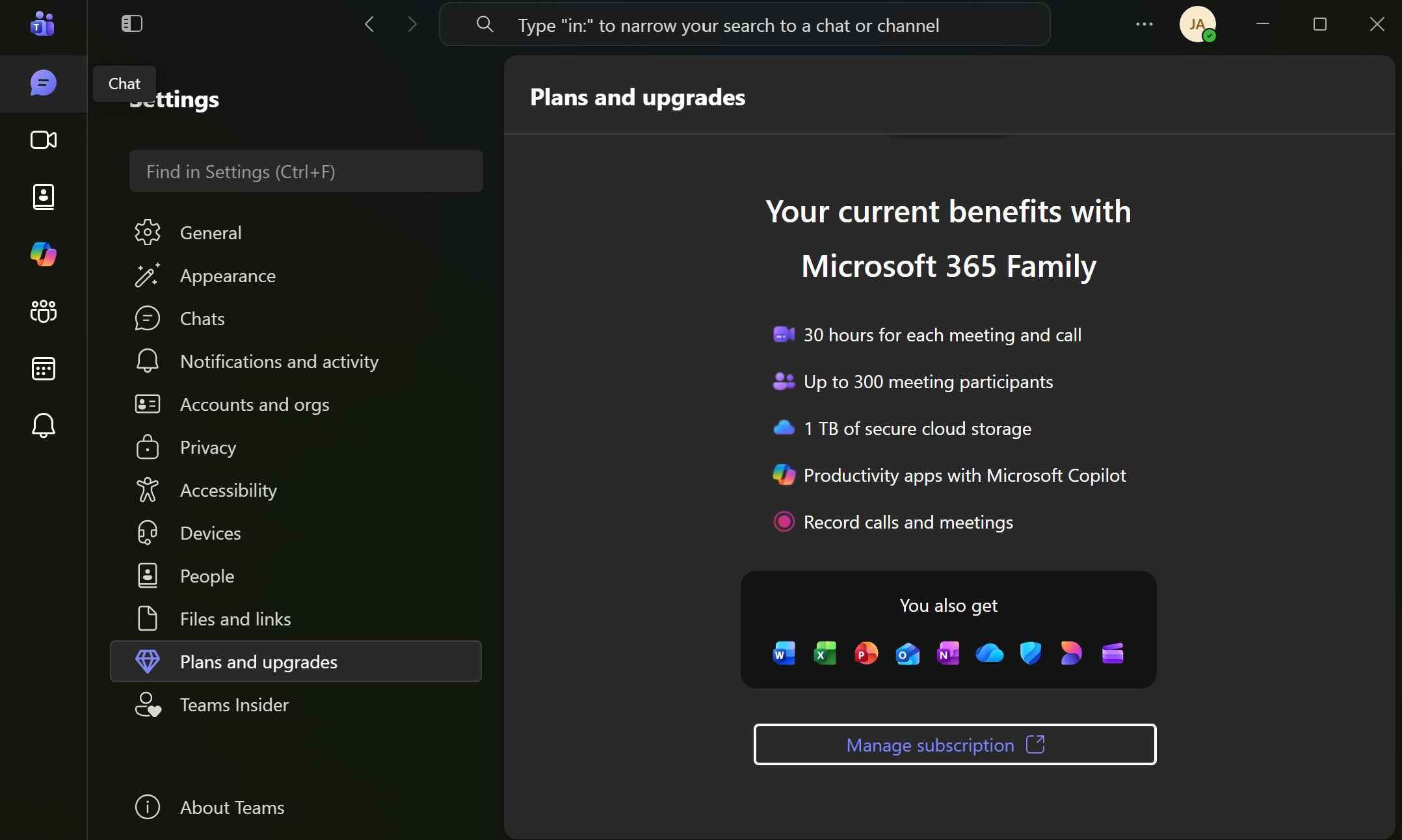
Task: Open Accounts and orgs settings
Action: coord(296,404)
